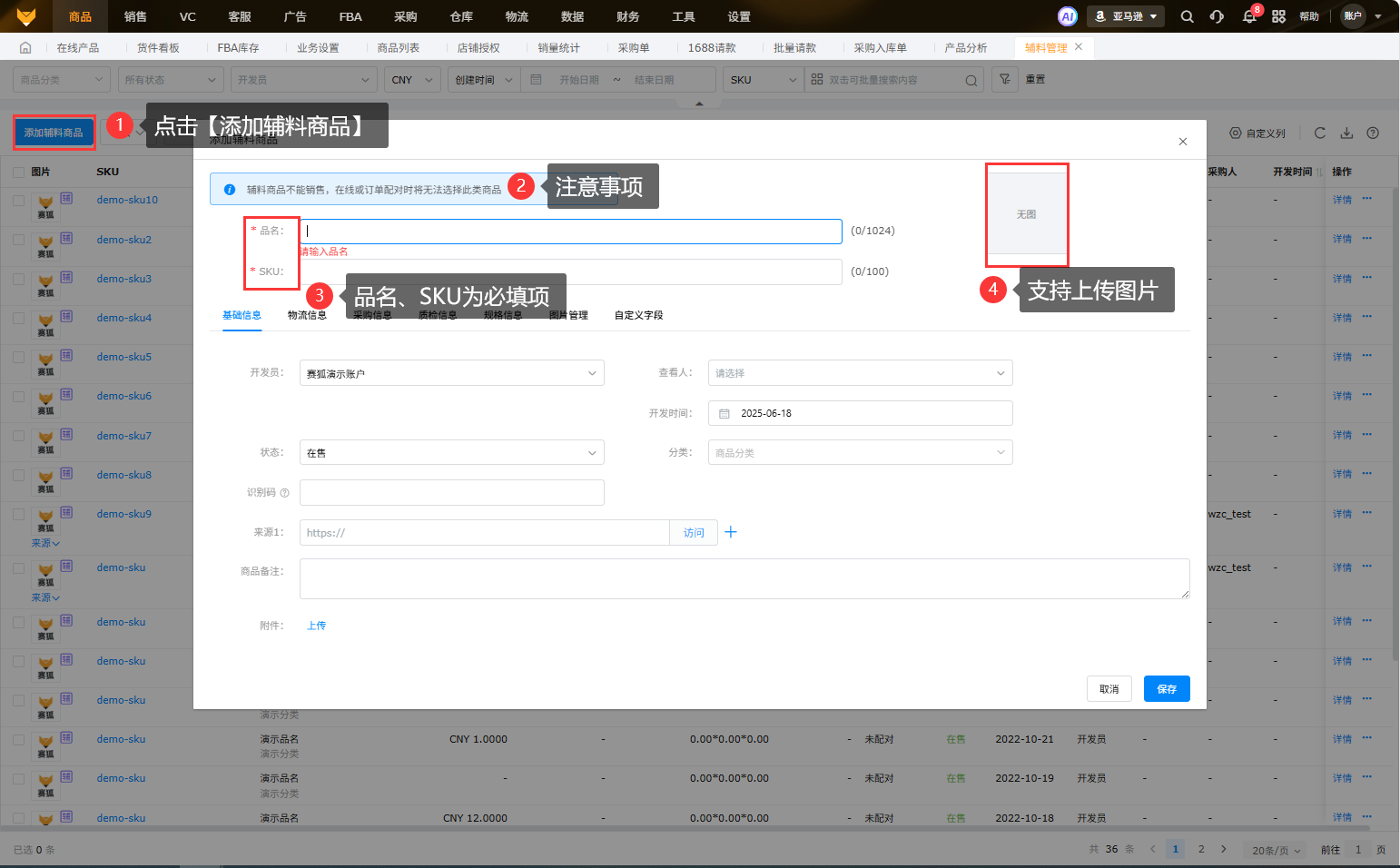Check the checkbox for demo-sku6 row
This screenshot has height=868, width=1400.
tap(18, 396)
